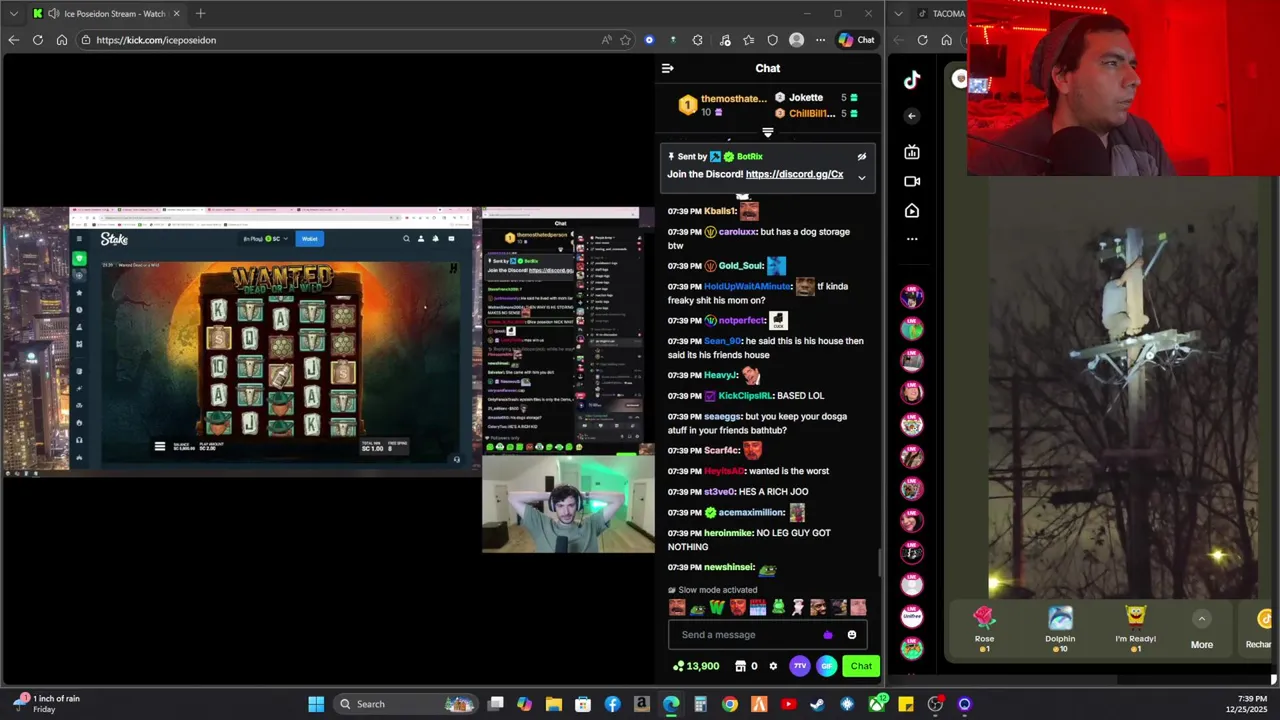
Task: Open username HoldUpWaitAMinute in chat
Action: [747, 287]
